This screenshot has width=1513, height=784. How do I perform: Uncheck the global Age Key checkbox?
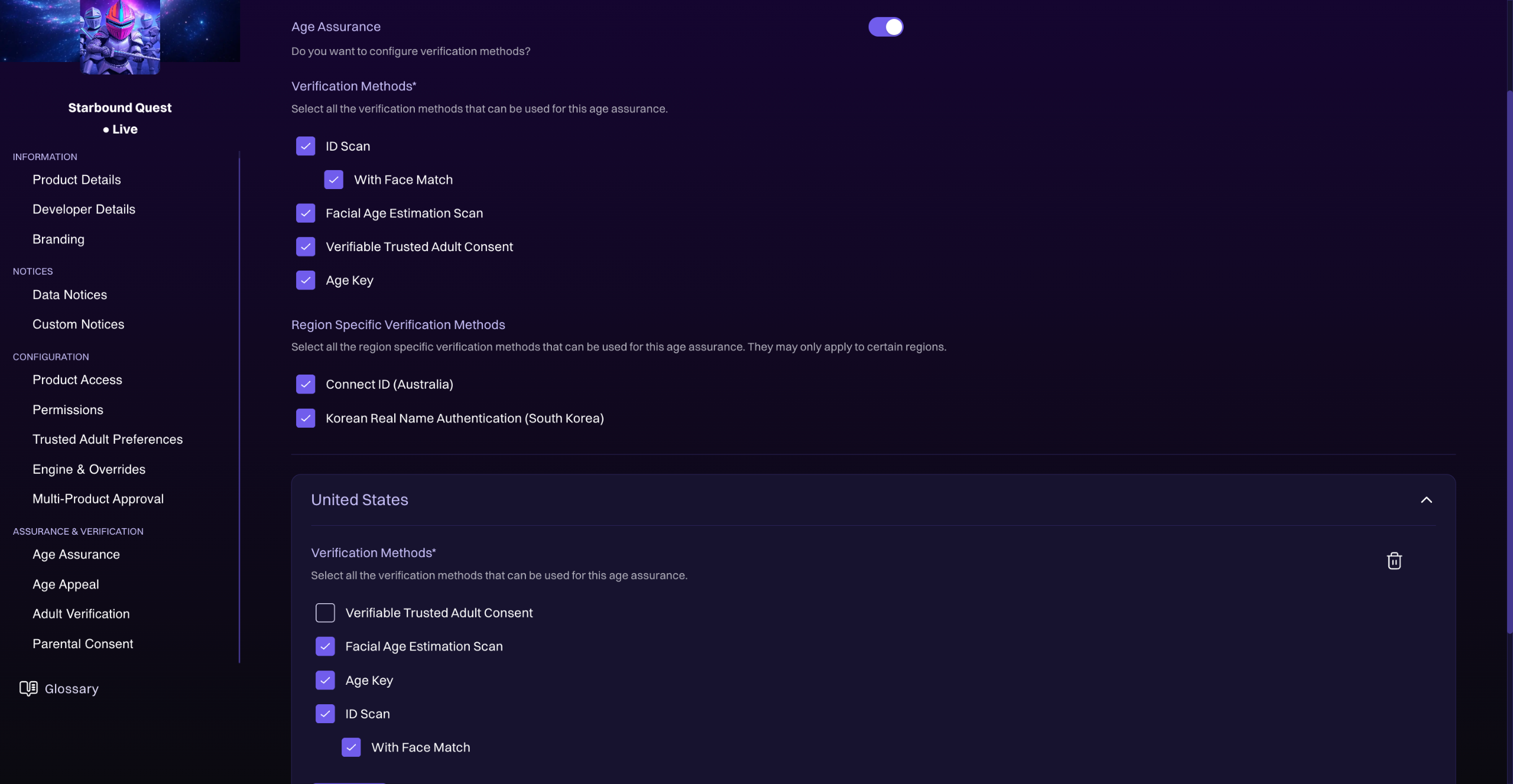tap(306, 280)
